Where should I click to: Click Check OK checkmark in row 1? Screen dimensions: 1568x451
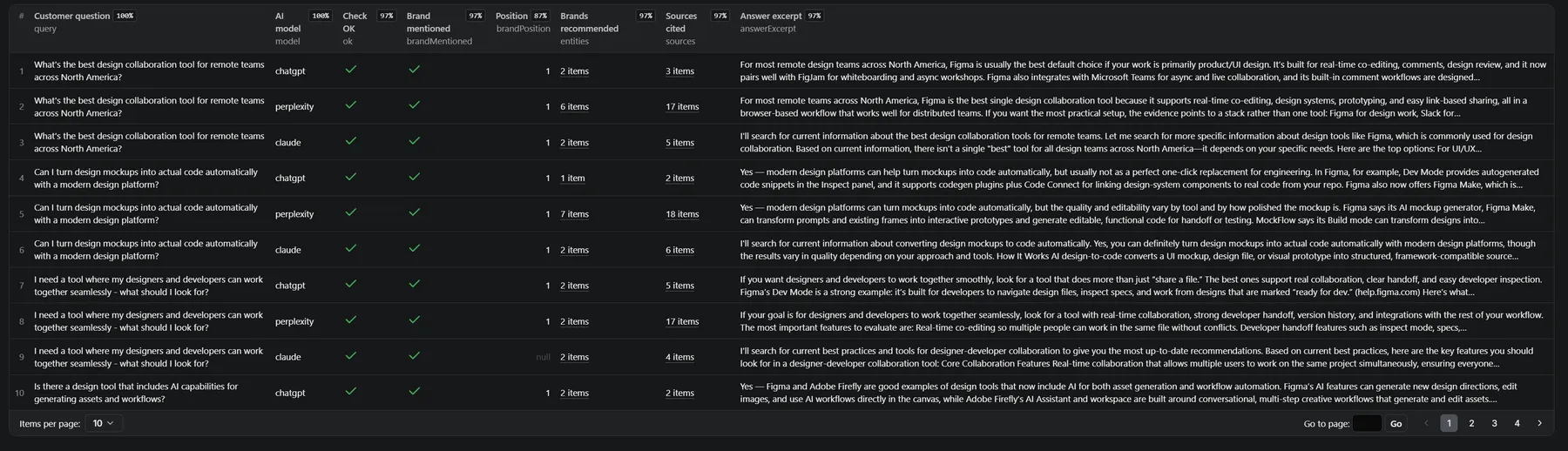coord(351,69)
